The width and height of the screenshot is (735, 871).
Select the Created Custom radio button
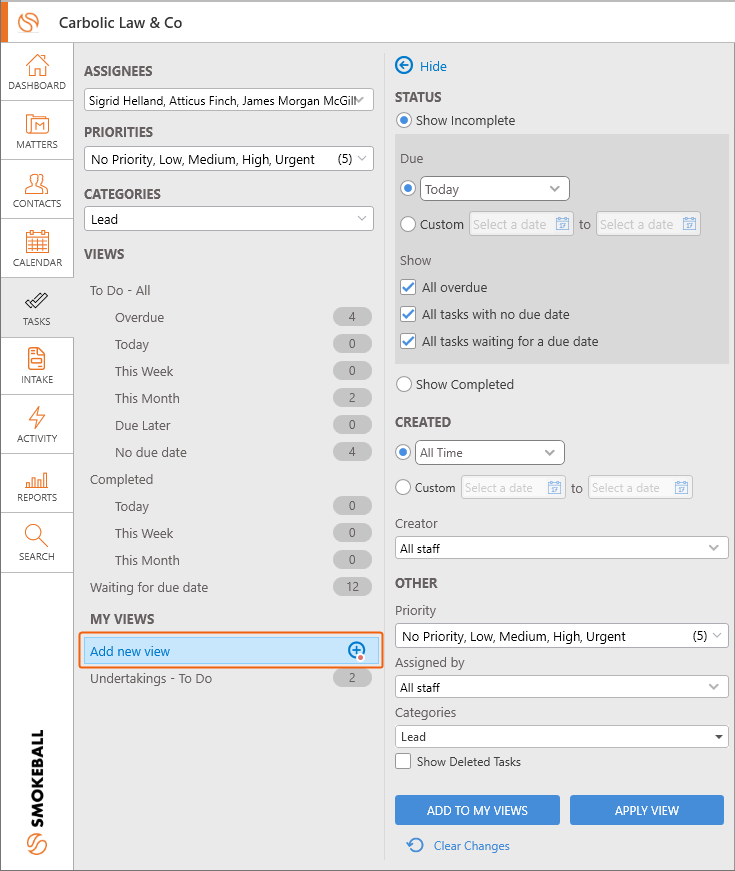[403, 487]
